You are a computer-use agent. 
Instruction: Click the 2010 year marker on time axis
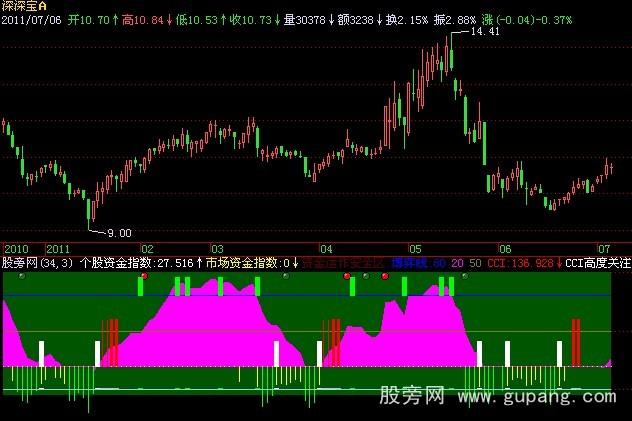(16, 247)
